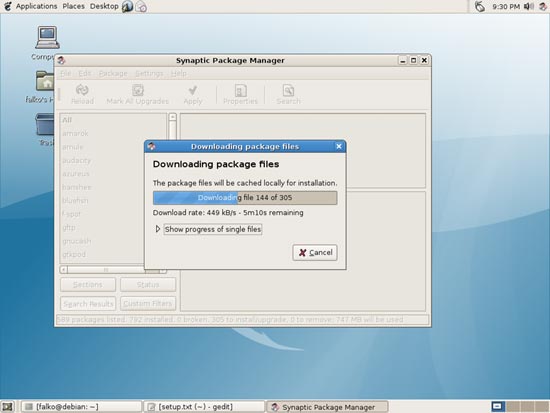Image resolution: width=550 pixels, height=413 pixels.
Task: Open the File menu in Synaptic
Action: pos(66,73)
